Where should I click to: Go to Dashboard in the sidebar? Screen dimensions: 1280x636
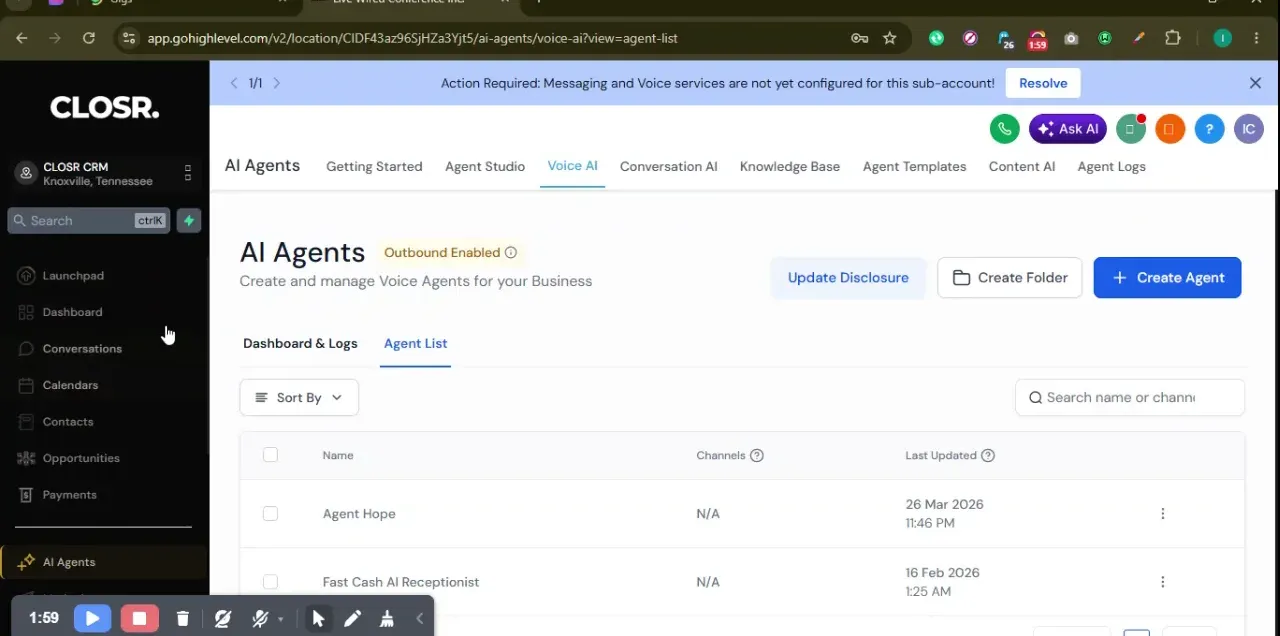72,312
